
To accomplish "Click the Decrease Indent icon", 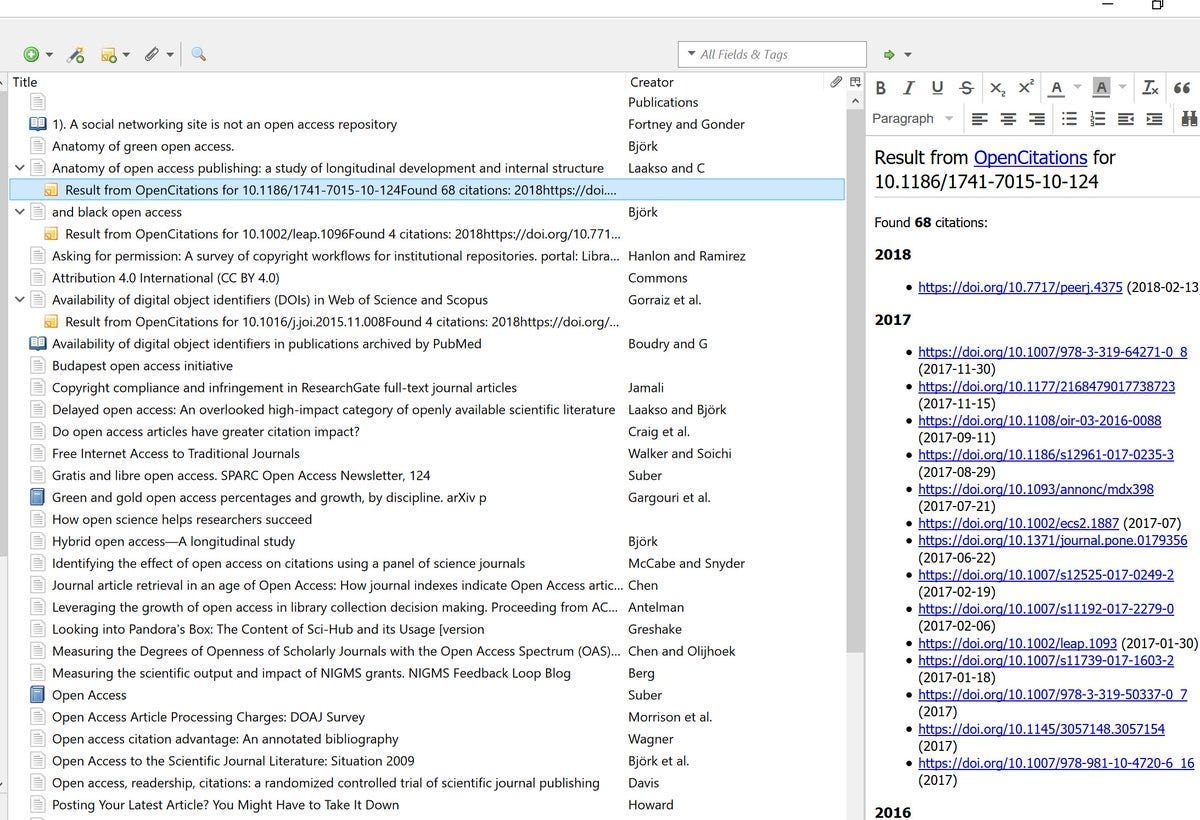I will (x=1126, y=119).
